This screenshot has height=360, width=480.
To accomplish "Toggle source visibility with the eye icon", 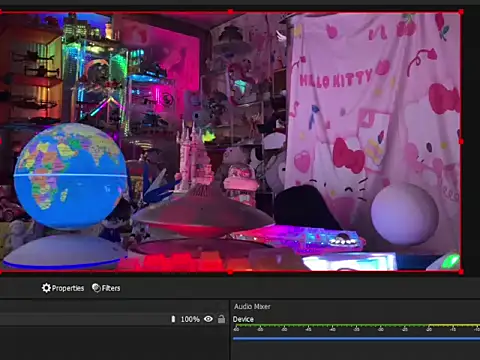I will pos(208,319).
